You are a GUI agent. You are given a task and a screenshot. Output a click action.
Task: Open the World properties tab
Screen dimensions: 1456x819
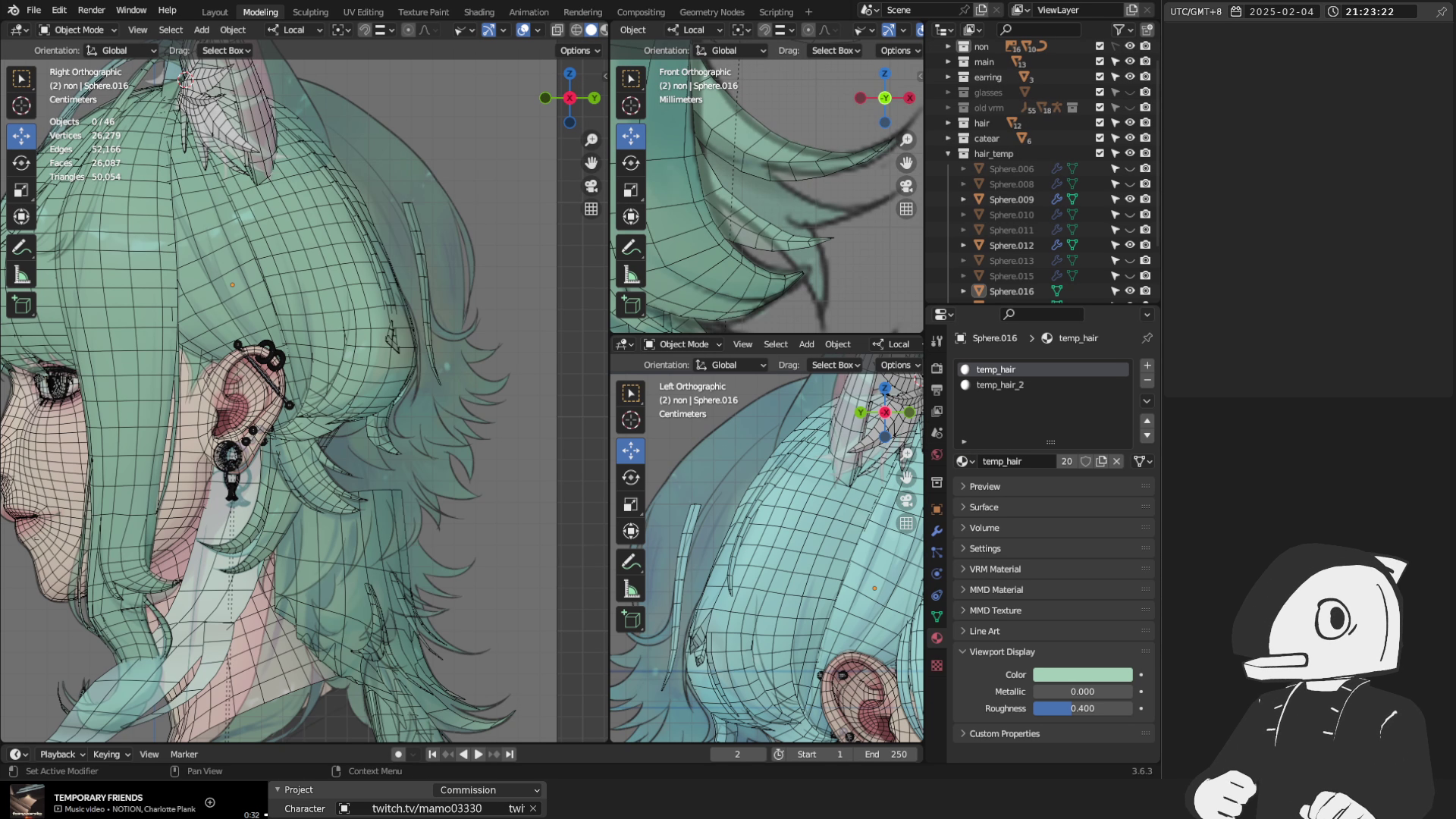pyautogui.click(x=937, y=454)
